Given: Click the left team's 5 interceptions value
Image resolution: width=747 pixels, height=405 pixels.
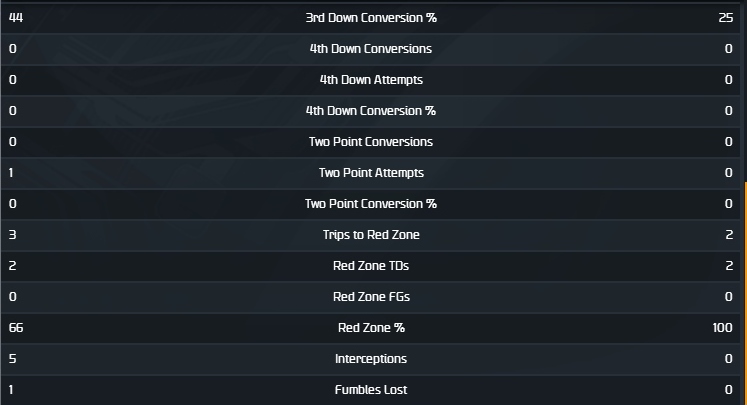Looking at the screenshot, I should click(12, 358).
